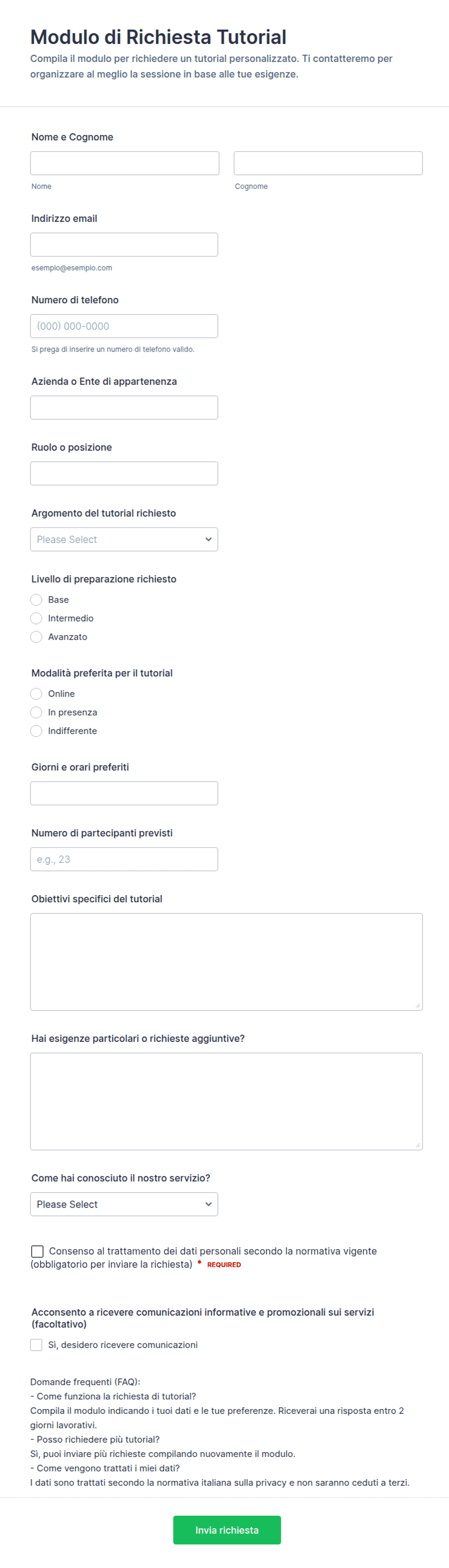Open the Argomento del tutorial dropdown

tap(124, 539)
